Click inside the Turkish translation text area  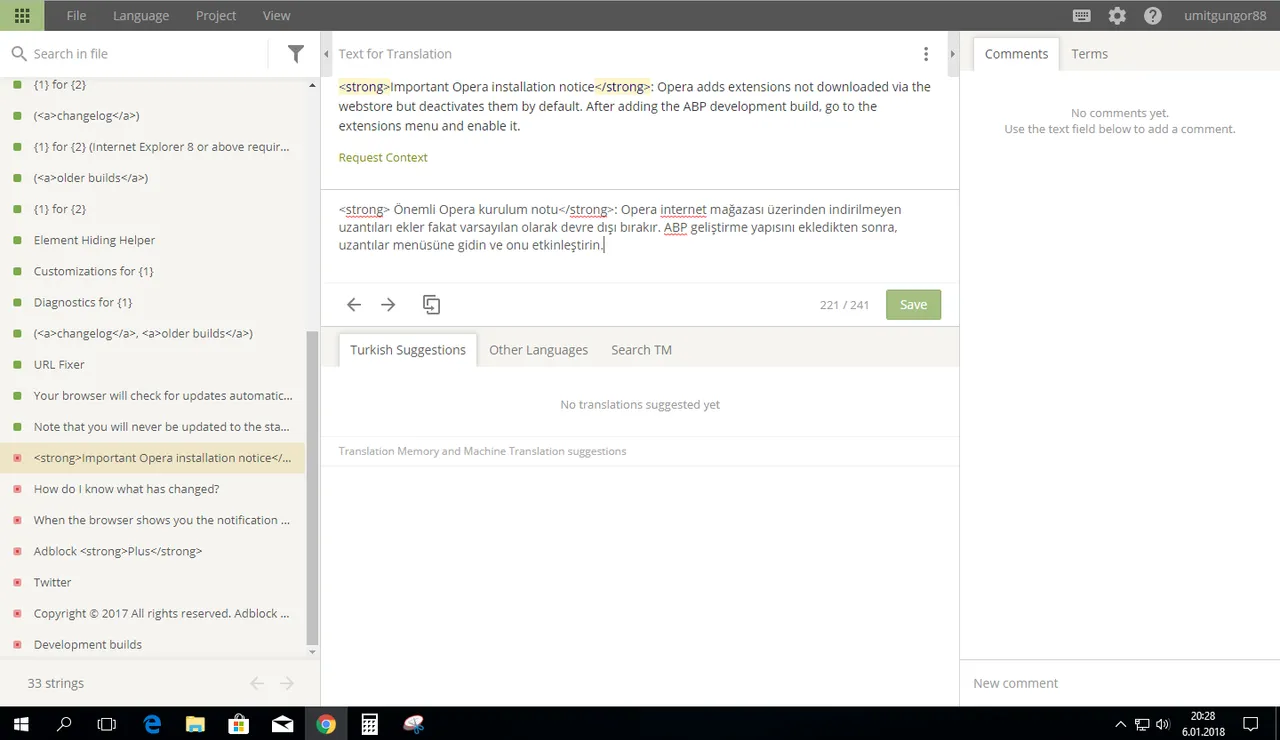(x=639, y=236)
